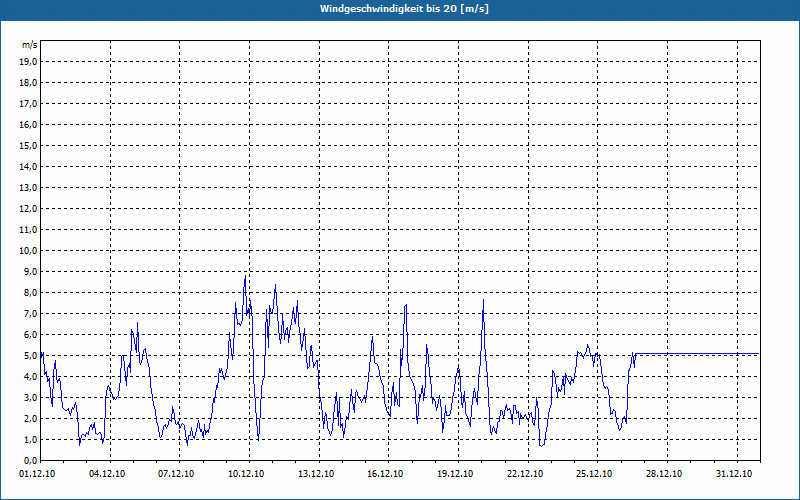800x500 pixels.
Task: Click the 25.12.10 date label
Action: 594,474
